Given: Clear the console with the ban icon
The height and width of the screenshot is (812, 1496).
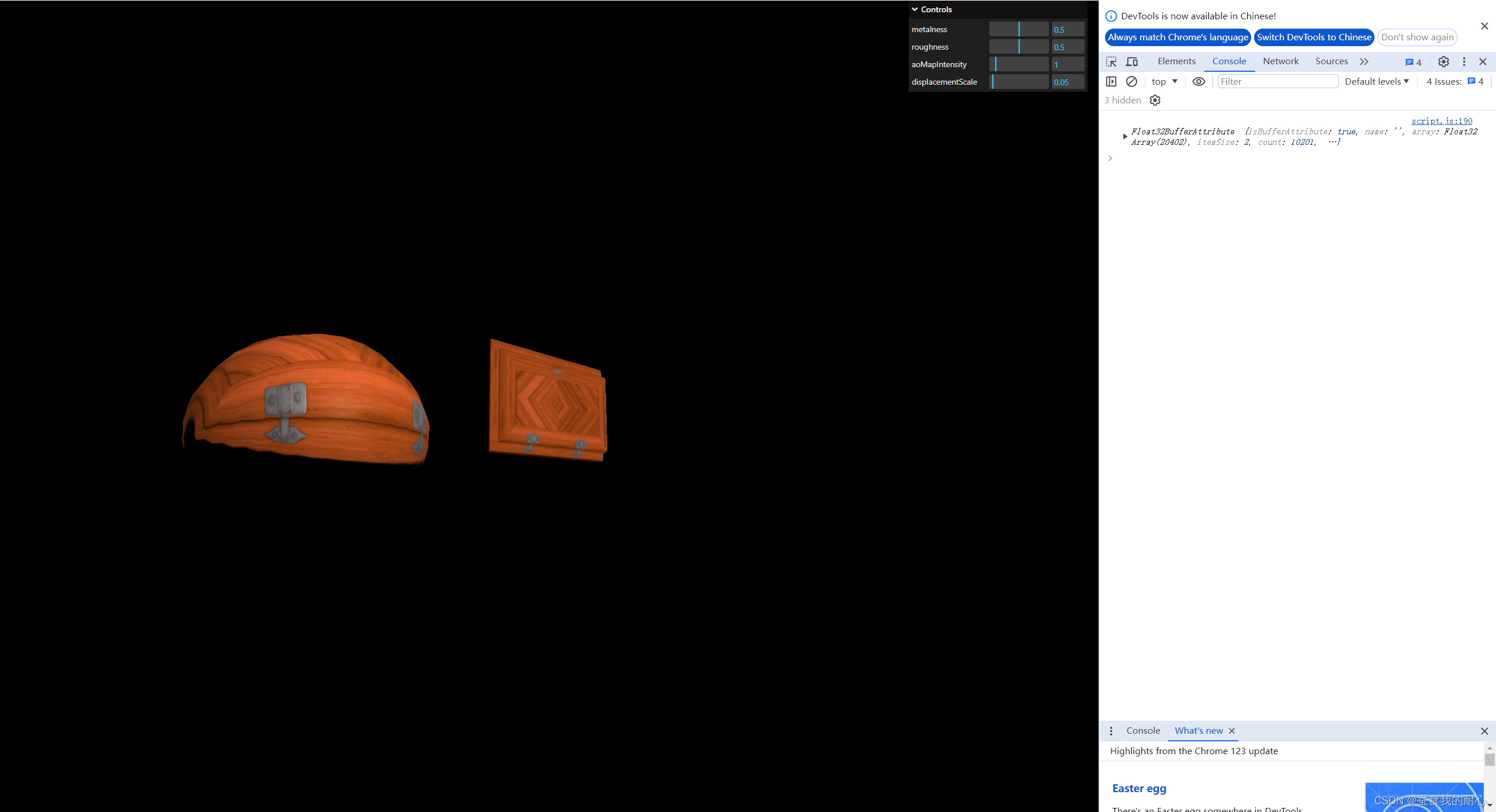Looking at the screenshot, I should pyautogui.click(x=1131, y=81).
